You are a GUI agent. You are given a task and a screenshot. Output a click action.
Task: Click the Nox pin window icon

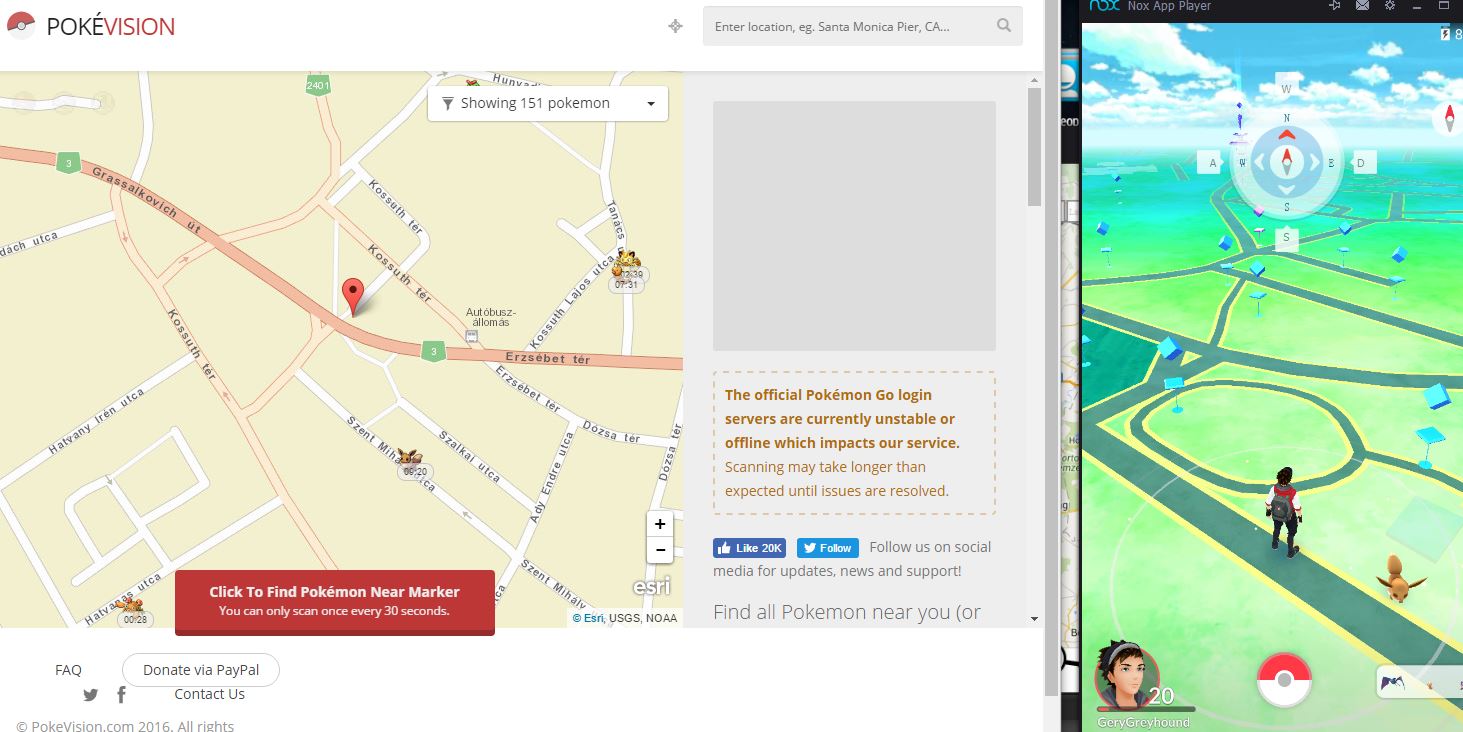click(1335, 6)
